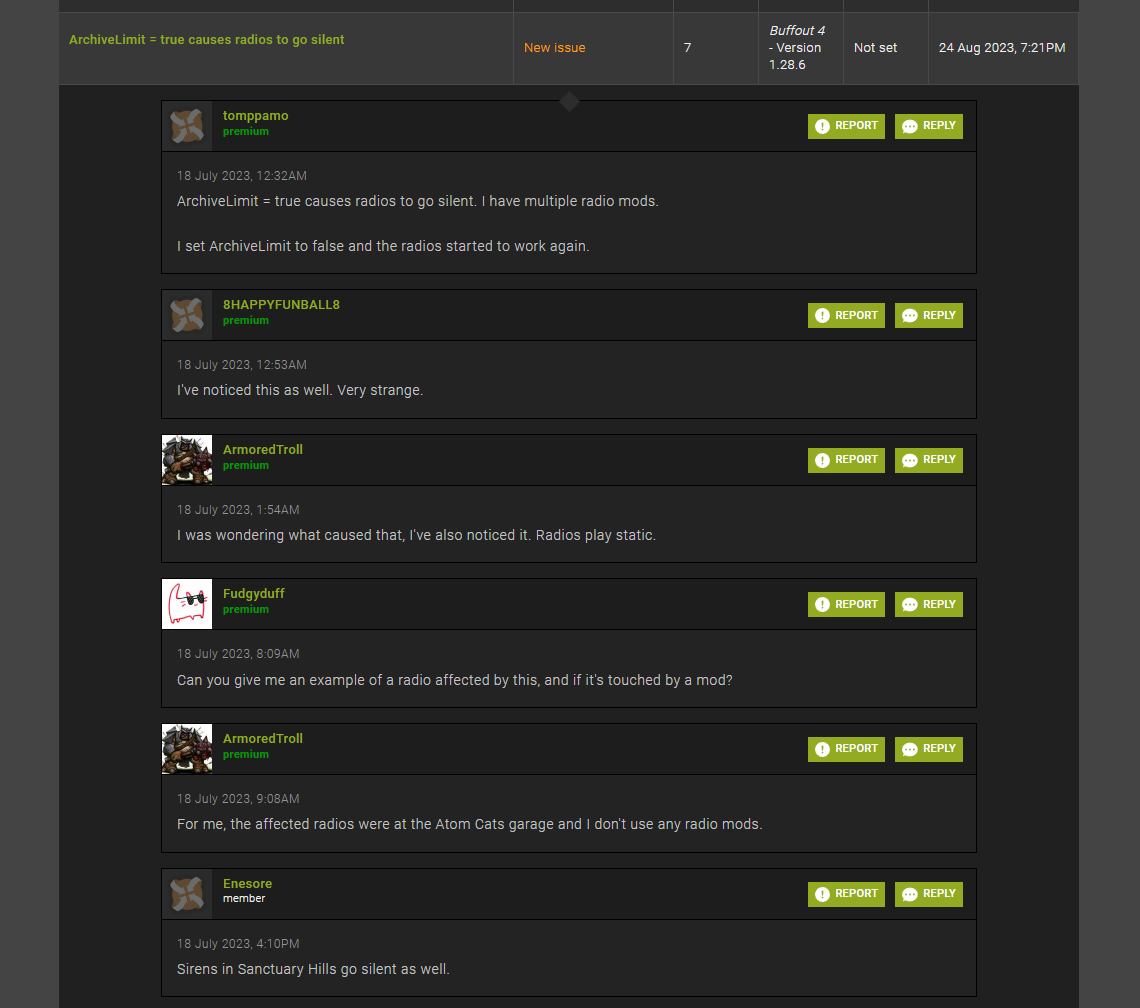The width and height of the screenshot is (1140, 1008).
Task: Click Fudgyduff's cat avatar image
Action: pyautogui.click(x=187, y=604)
